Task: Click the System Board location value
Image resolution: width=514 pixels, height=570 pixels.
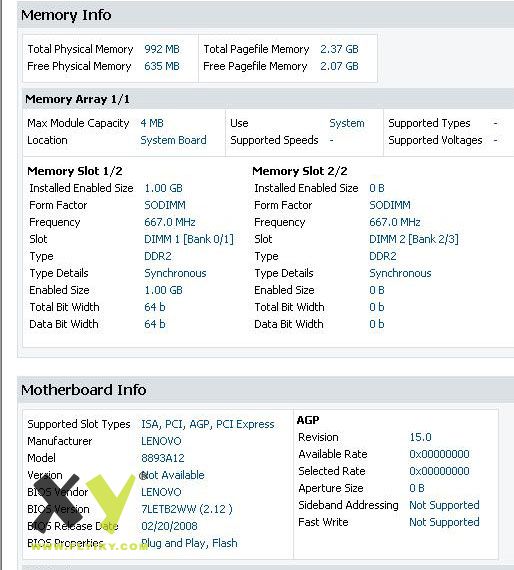Action: 173,140
